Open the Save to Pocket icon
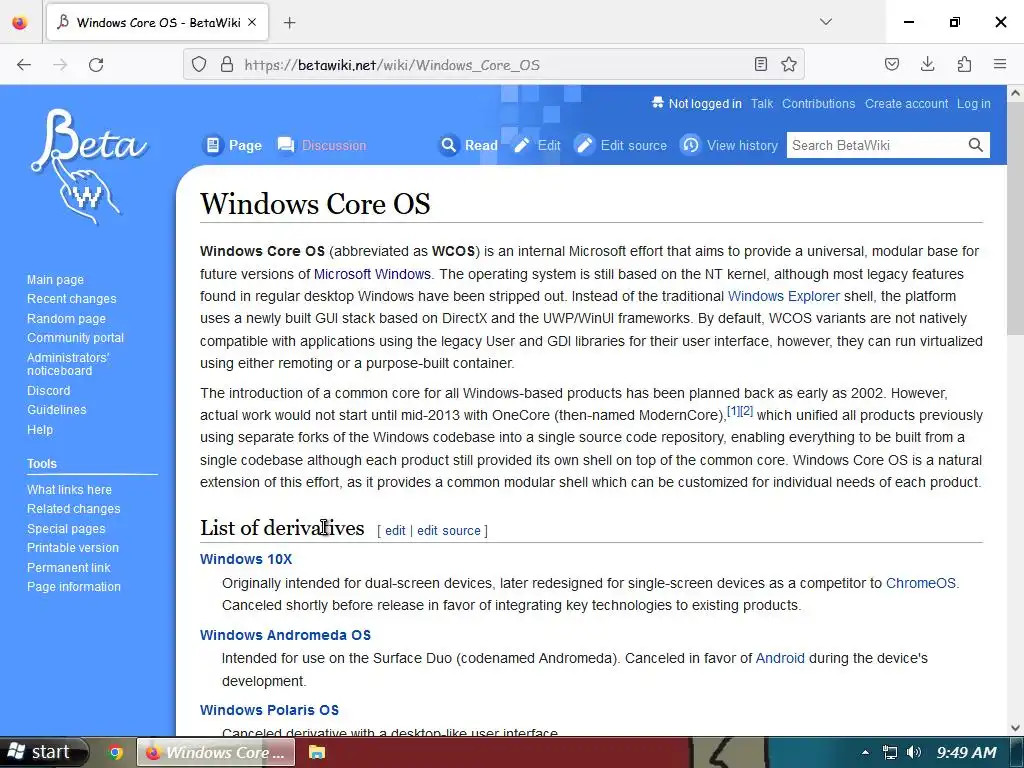The width and height of the screenshot is (1024, 768). (892, 64)
